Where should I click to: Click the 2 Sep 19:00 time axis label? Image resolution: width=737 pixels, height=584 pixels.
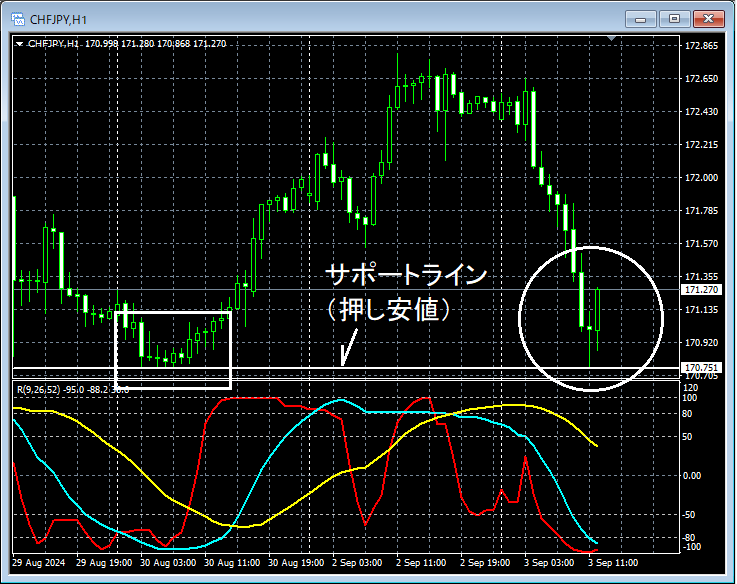pos(485,563)
